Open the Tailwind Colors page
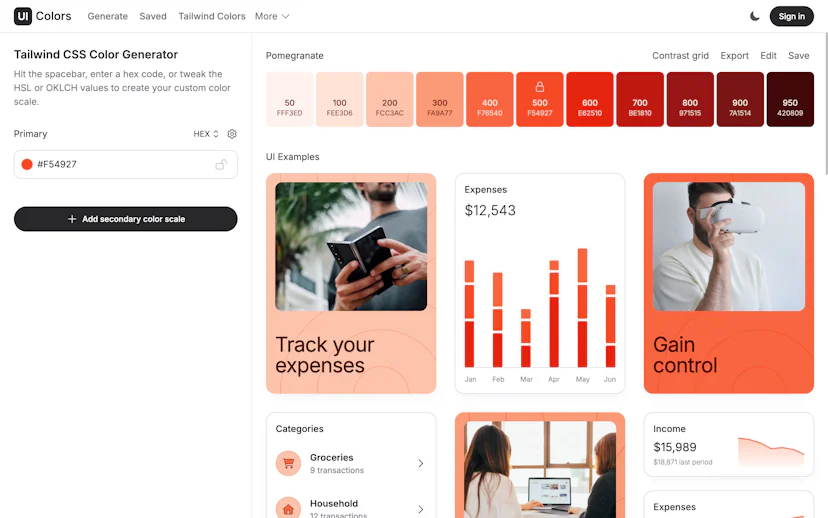The width and height of the screenshot is (828, 518). click(x=212, y=16)
